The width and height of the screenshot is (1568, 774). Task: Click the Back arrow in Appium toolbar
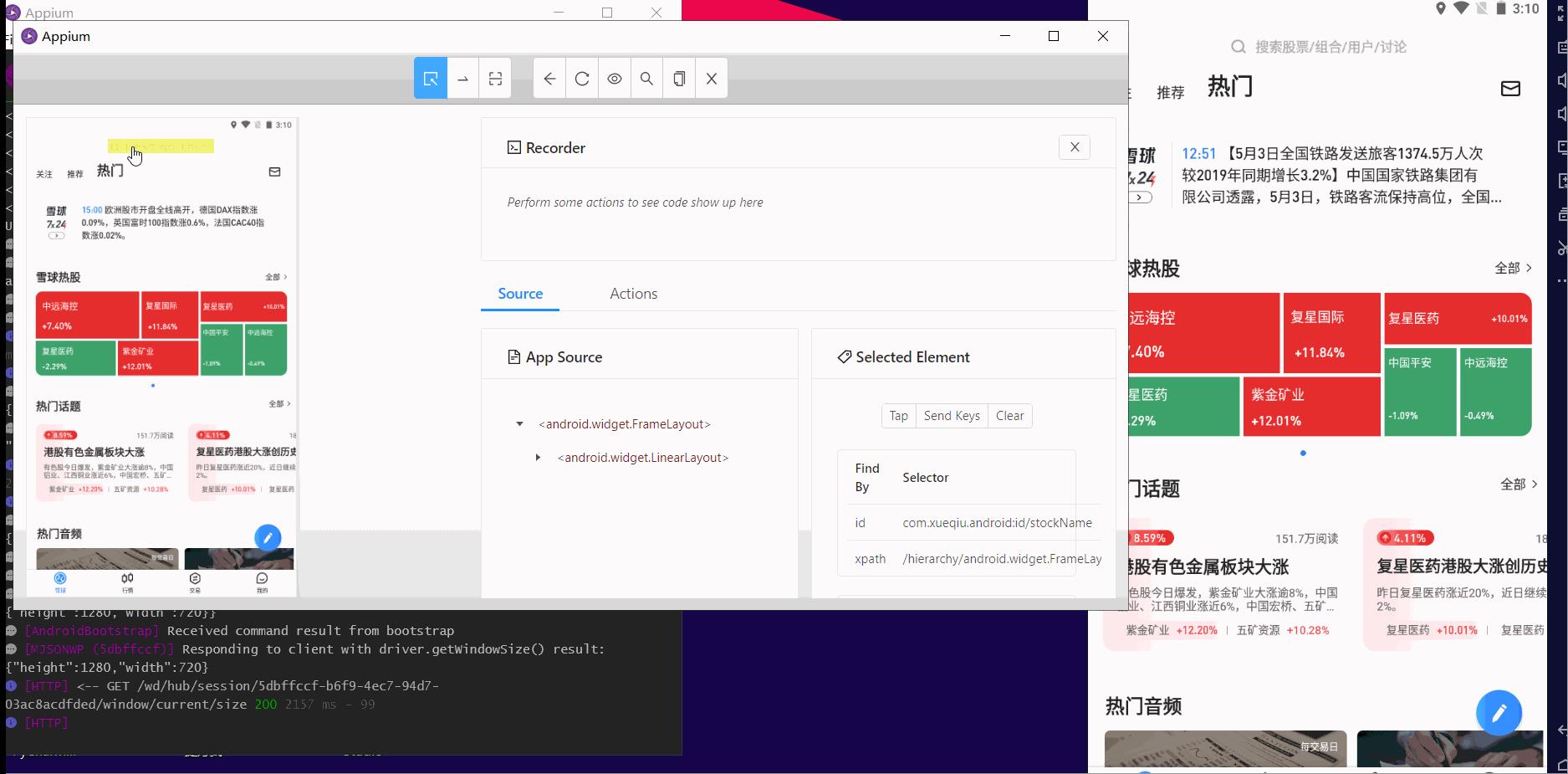point(549,79)
